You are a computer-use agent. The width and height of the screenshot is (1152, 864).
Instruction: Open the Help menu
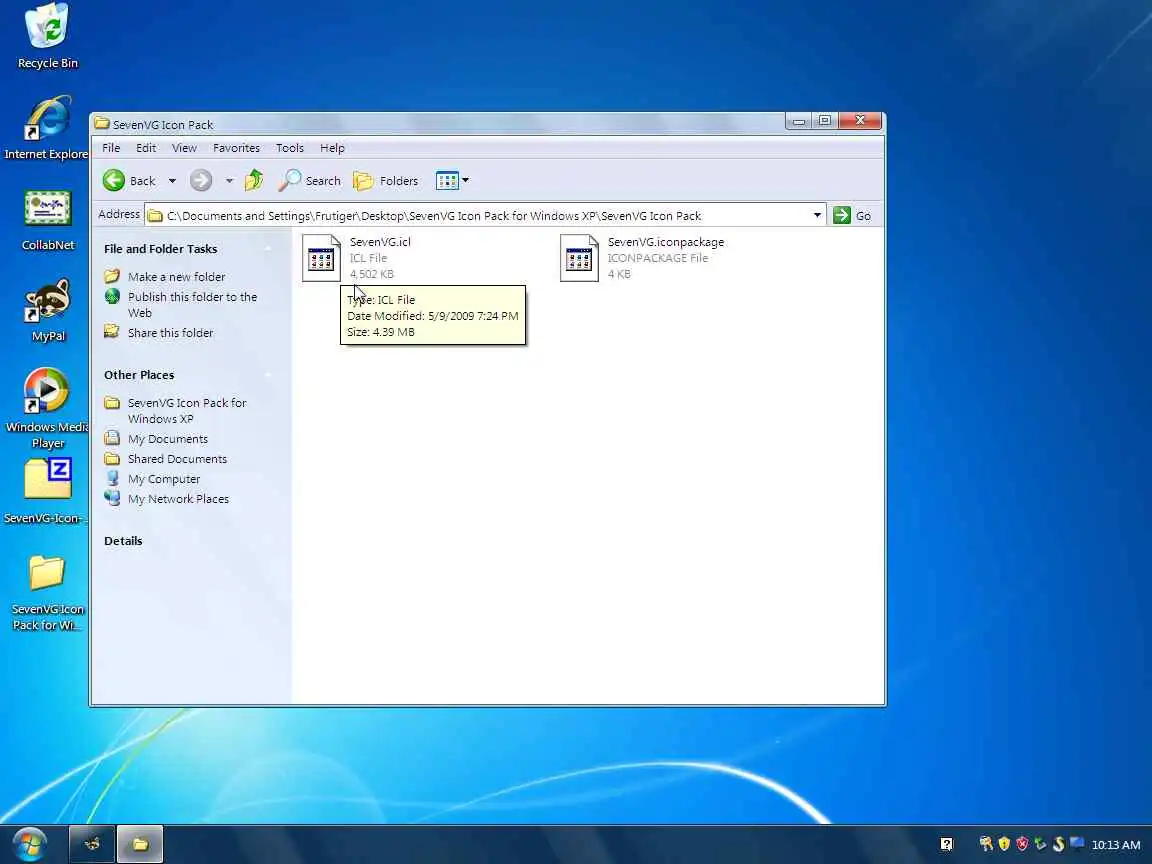332,148
